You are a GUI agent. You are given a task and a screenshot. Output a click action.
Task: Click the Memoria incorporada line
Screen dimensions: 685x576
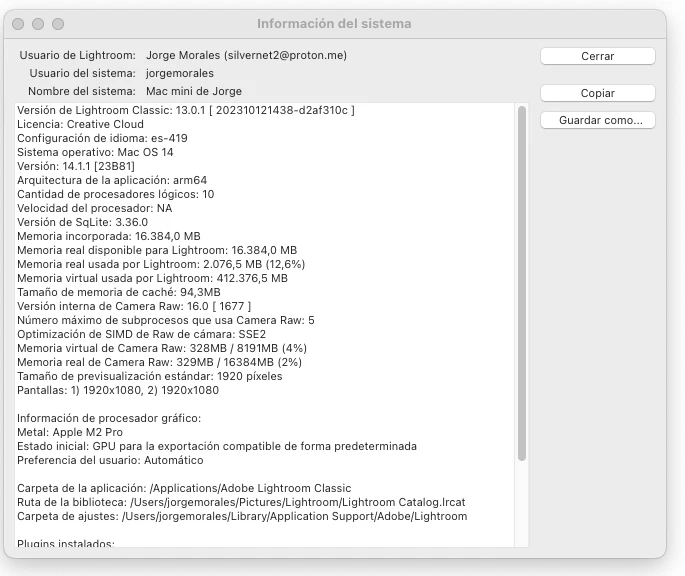pyautogui.click(x=109, y=236)
